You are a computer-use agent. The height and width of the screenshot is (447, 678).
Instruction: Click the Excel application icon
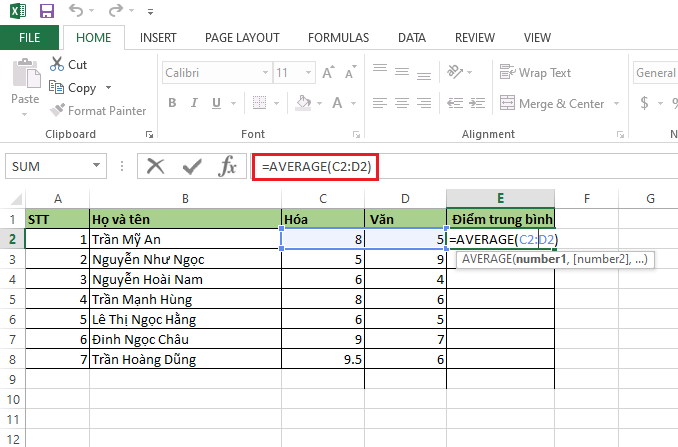click(x=18, y=11)
